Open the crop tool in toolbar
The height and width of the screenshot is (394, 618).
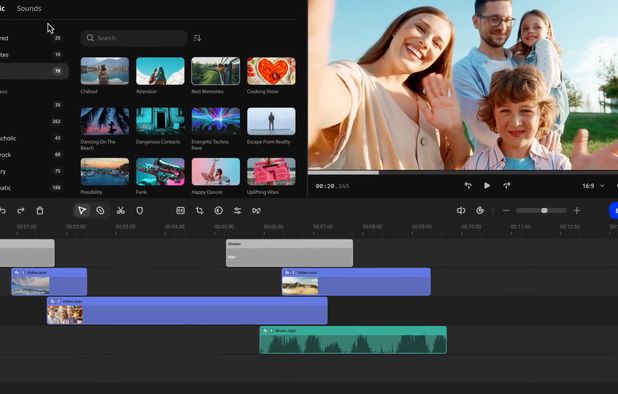pos(199,210)
